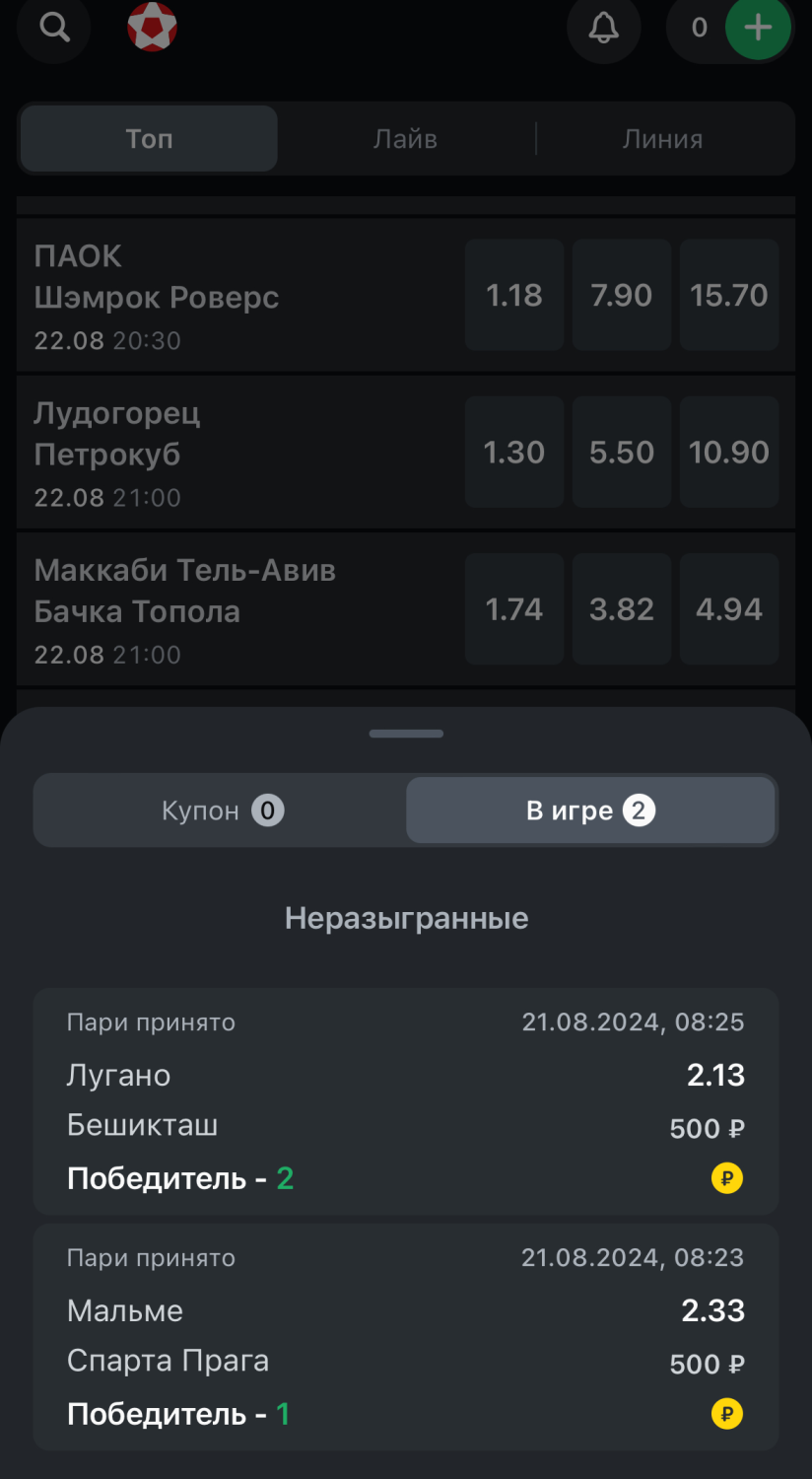The width and height of the screenshot is (812, 1479).
Task: Pick odds 1.18 for ПАОК win
Action: [514, 295]
